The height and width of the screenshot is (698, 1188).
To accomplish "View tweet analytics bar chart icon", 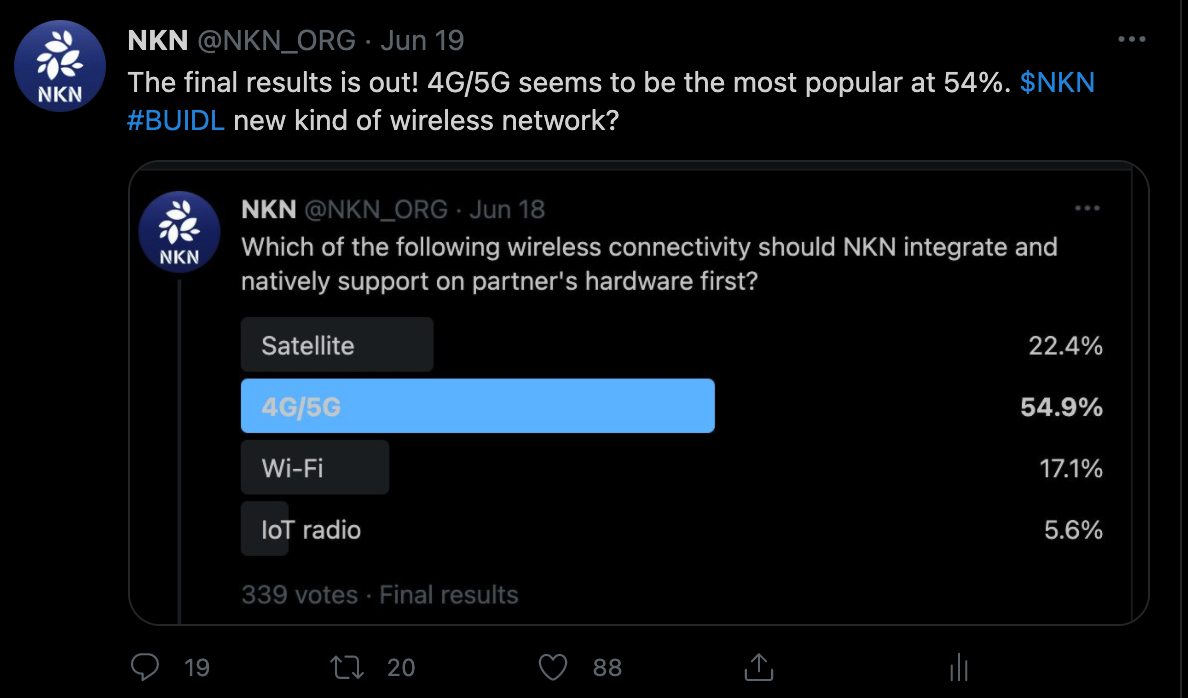I will [x=958, y=666].
